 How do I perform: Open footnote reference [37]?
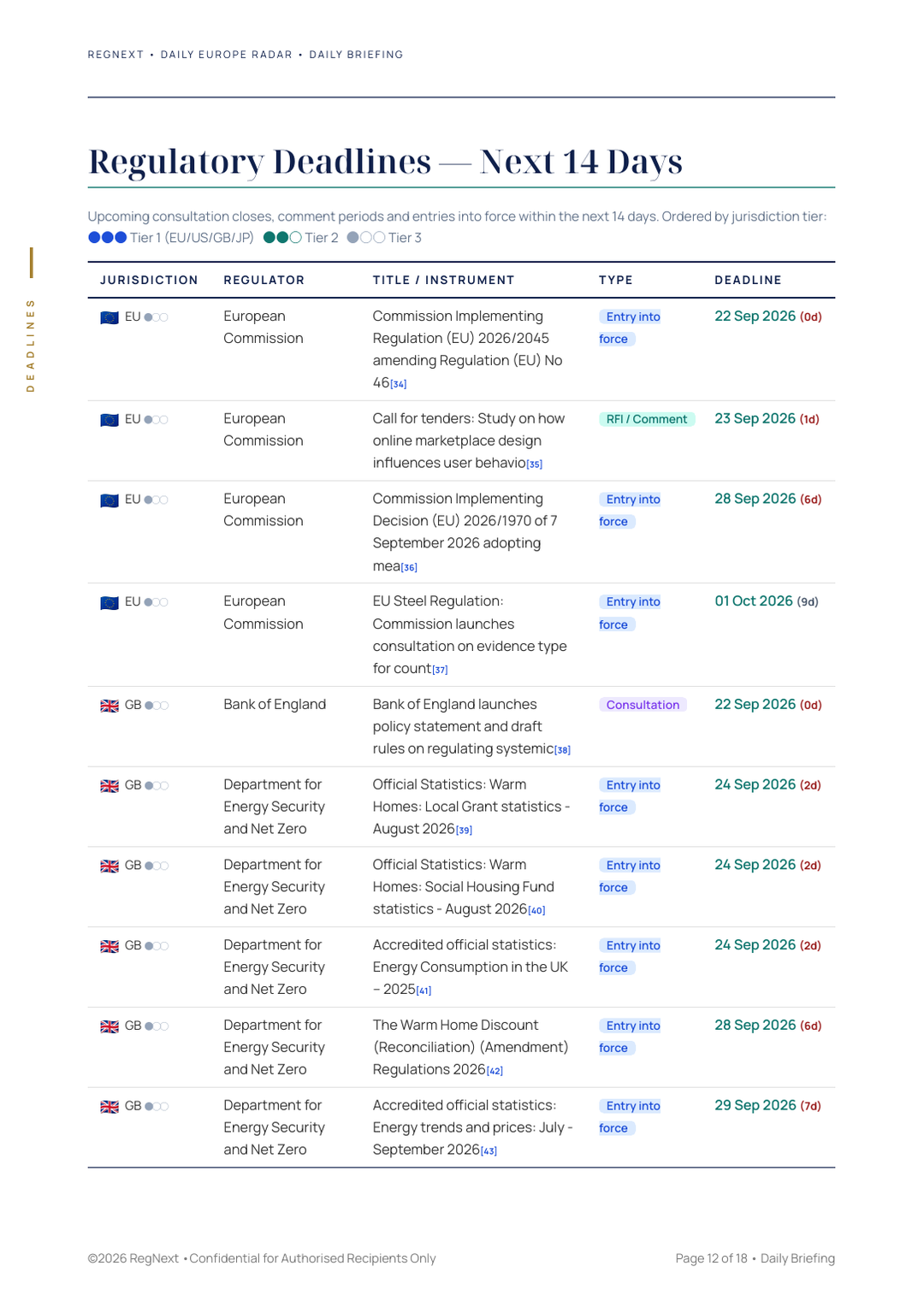point(440,670)
